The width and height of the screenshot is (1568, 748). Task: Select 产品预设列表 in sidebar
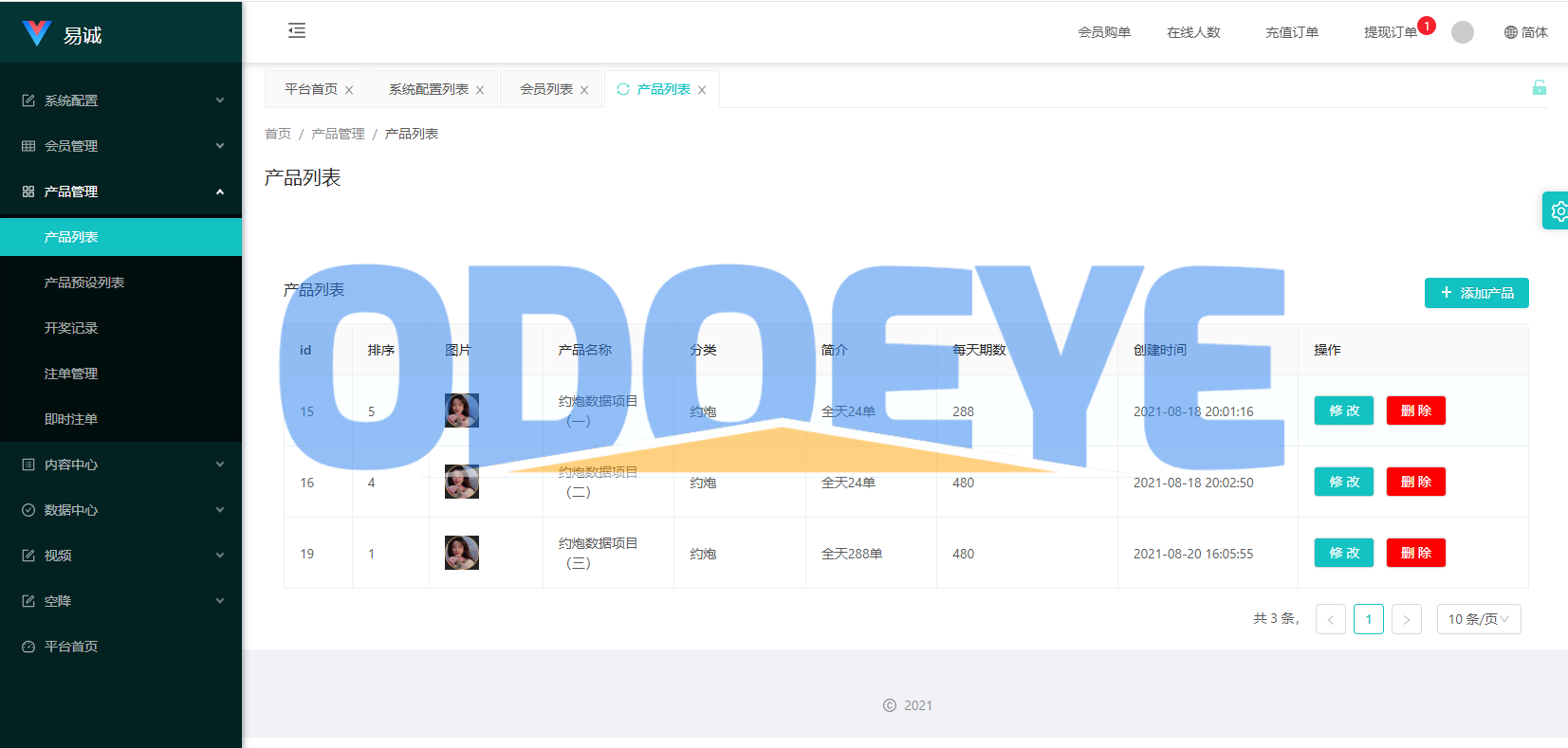120,283
